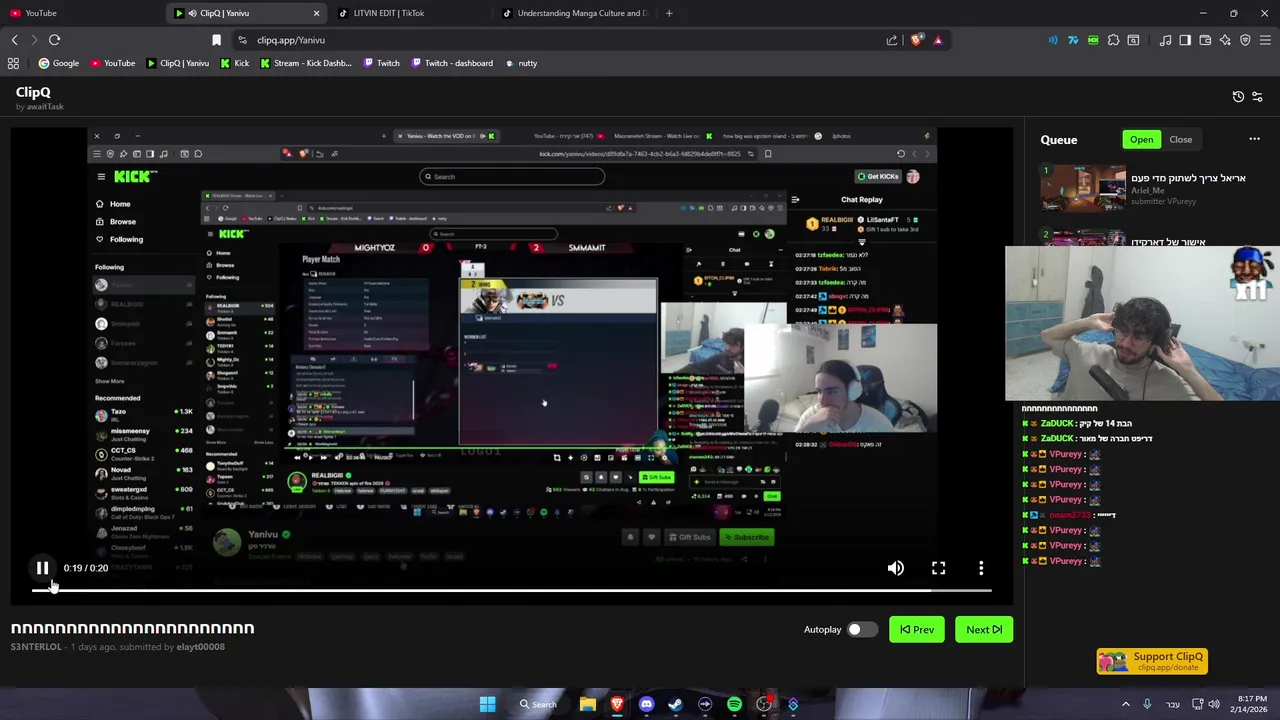Open the video player more options menu
Screen dimensions: 1280x720
coord(981,568)
